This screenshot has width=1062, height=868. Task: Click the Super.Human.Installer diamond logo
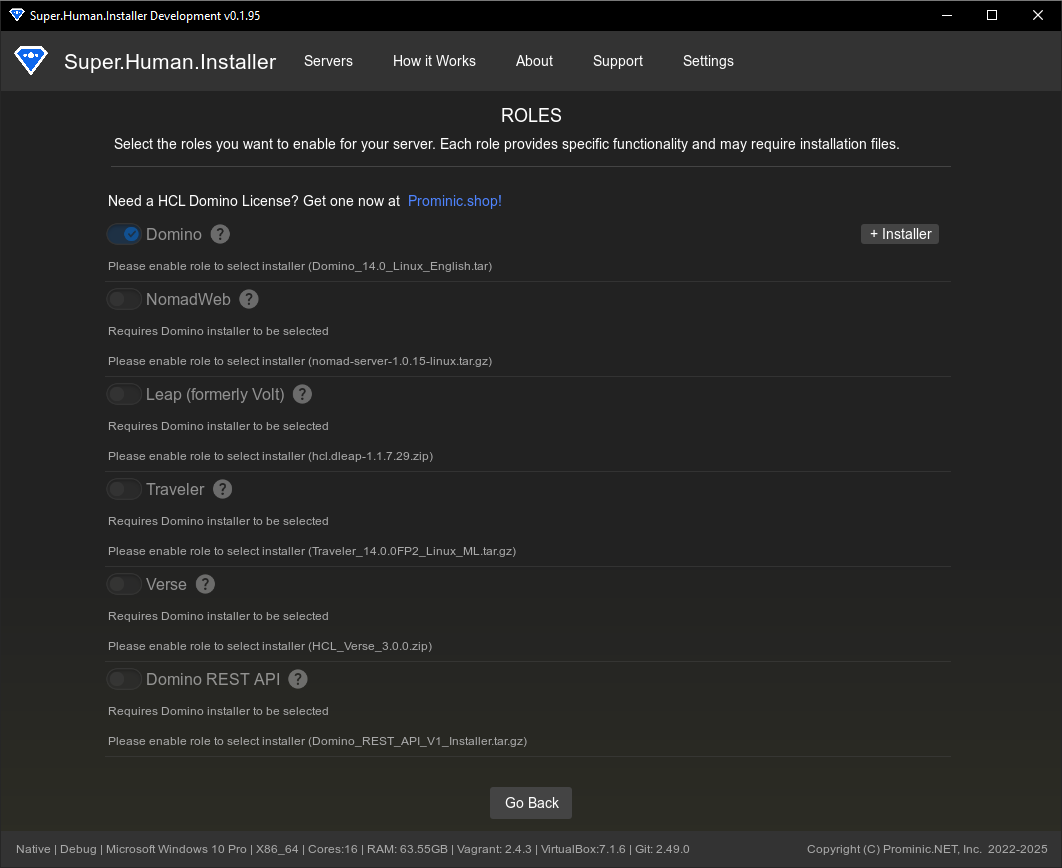[31, 61]
